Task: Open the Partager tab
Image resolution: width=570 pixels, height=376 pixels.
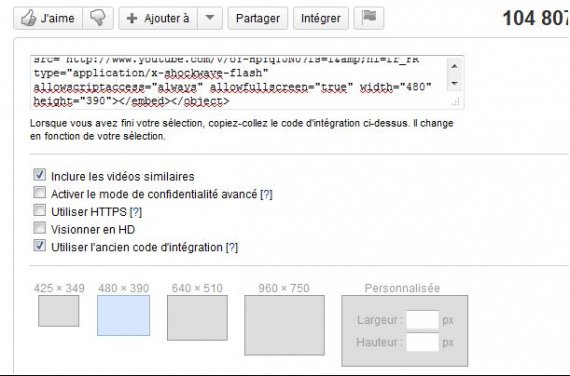Action: [x=258, y=18]
